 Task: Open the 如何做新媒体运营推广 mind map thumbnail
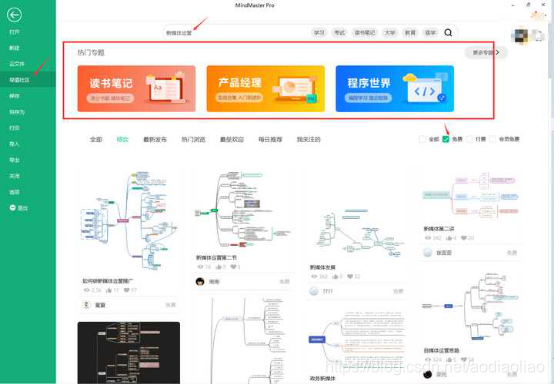point(129,221)
